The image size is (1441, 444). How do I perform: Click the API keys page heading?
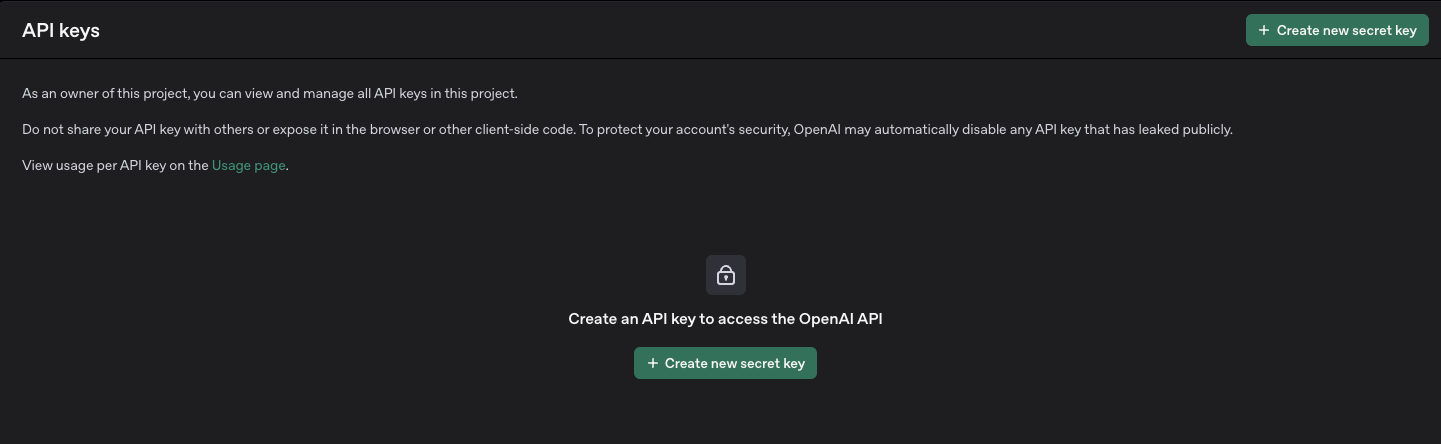point(61,30)
